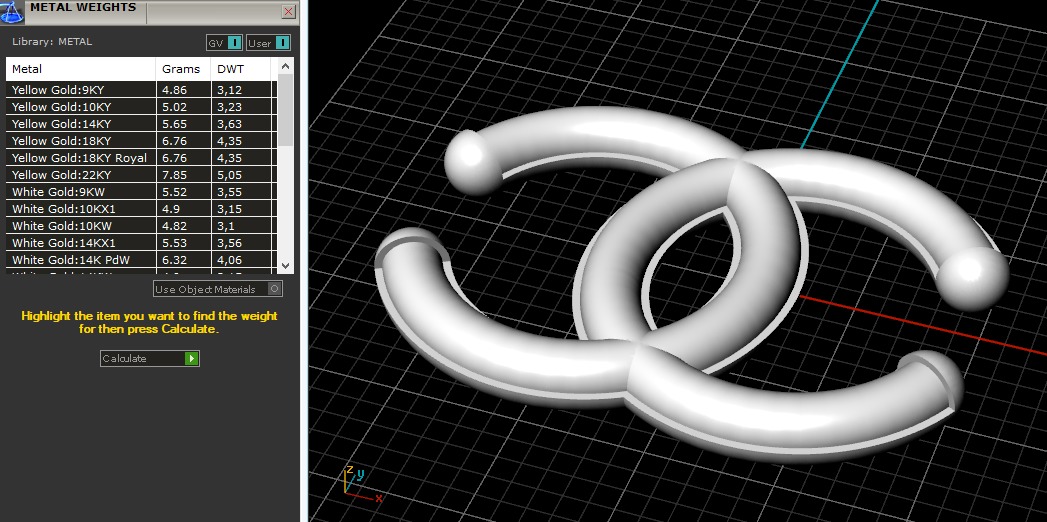Select the Yellow Gold:14KY row
The image size is (1047, 522).
[141, 124]
